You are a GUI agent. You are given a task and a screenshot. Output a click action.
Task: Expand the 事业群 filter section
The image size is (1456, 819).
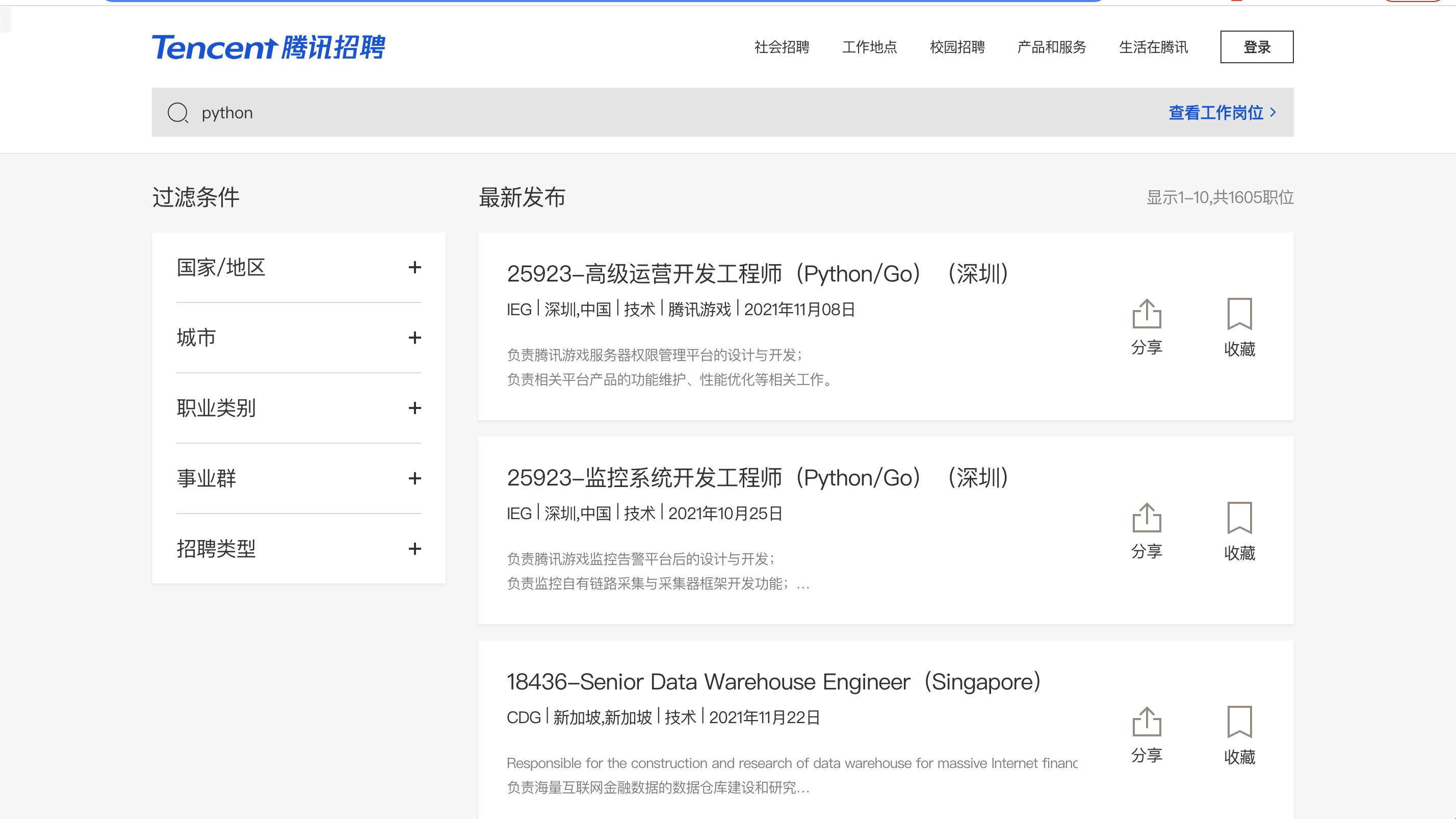click(414, 478)
